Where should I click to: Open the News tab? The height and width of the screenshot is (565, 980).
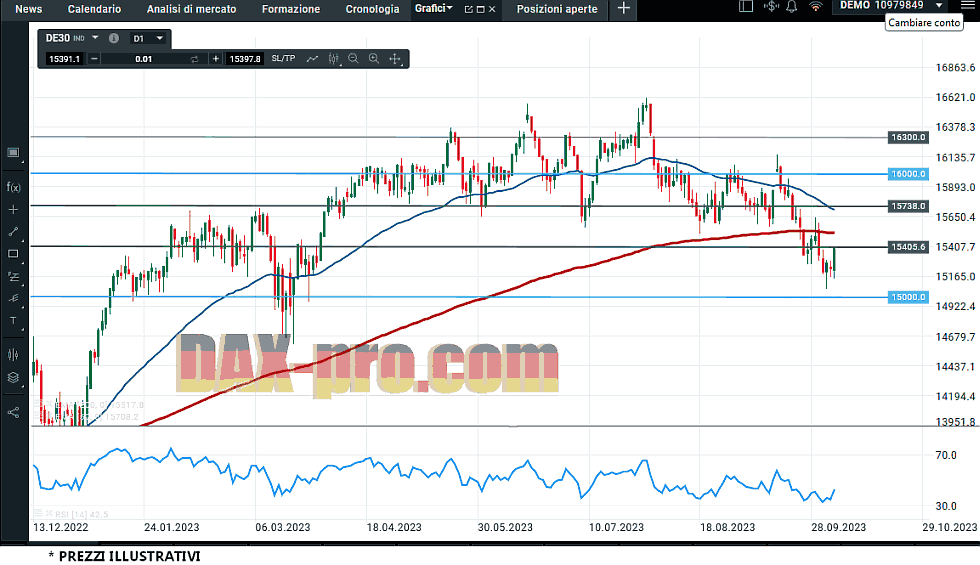click(x=28, y=9)
